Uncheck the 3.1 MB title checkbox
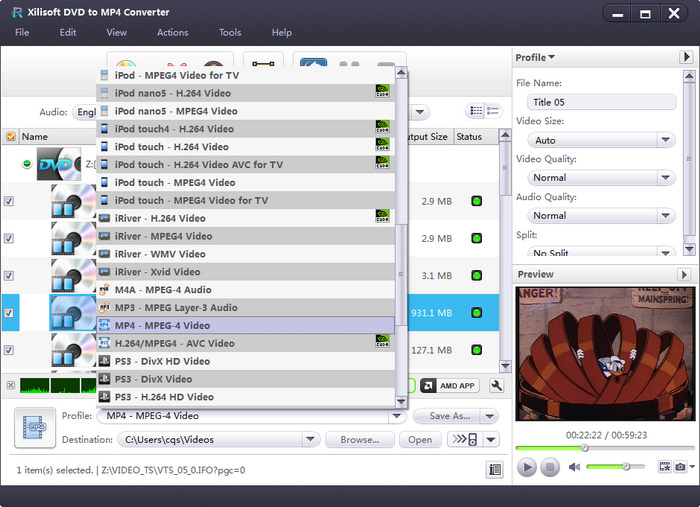This screenshot has width=700, height=507. tap(9, 275)
